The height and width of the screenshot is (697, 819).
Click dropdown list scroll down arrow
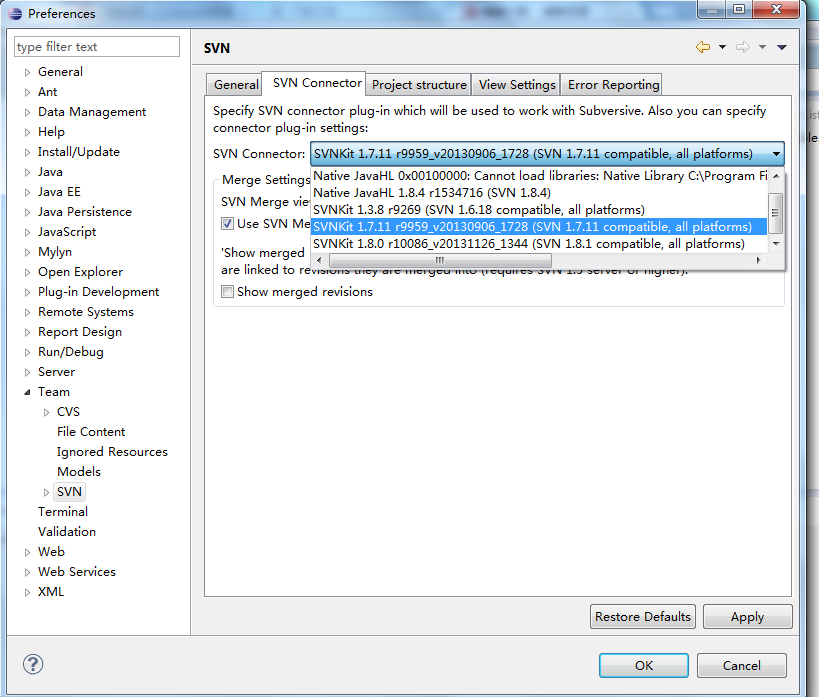pyautogui.click(x=776, y=243)
